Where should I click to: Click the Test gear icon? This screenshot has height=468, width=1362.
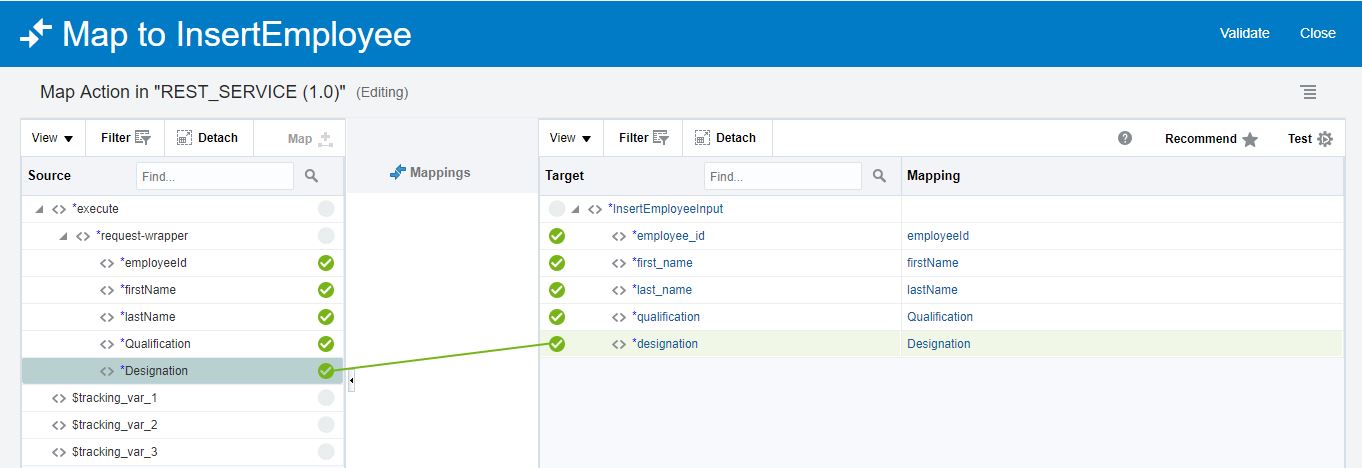(1325, 139)
